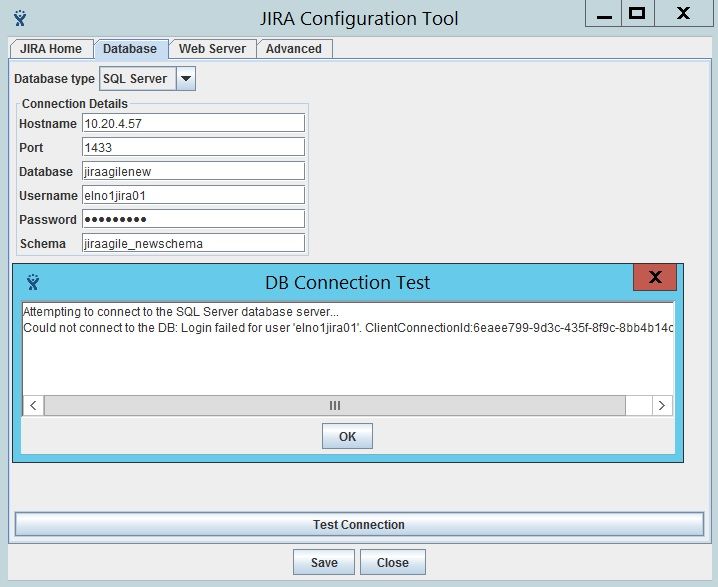Viewport: 718px width, 587px height.
Task: Click the JIRA icon in DB Connection Test dialog
Action: coord(33,282)
